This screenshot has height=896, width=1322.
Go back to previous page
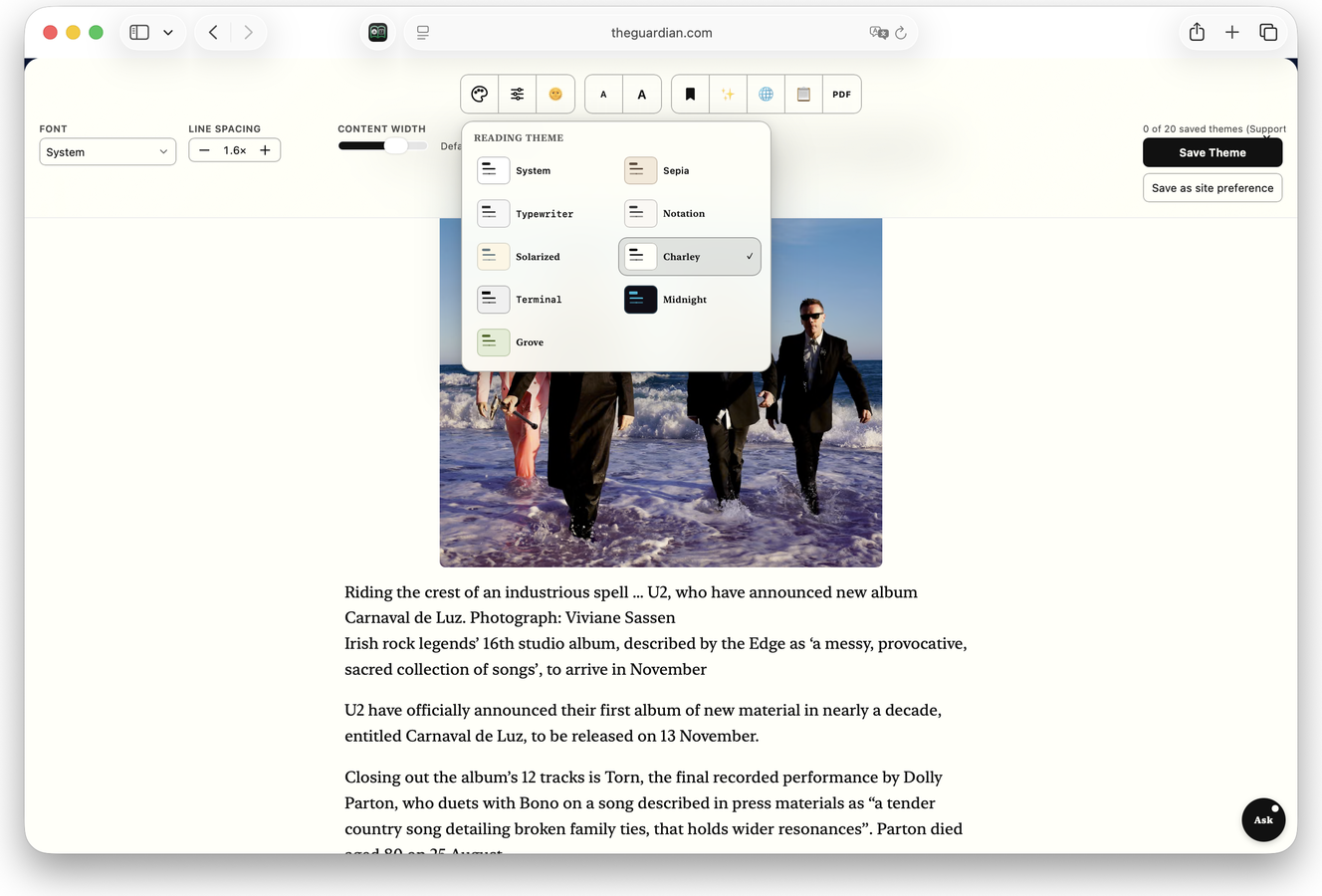point(213,33)
